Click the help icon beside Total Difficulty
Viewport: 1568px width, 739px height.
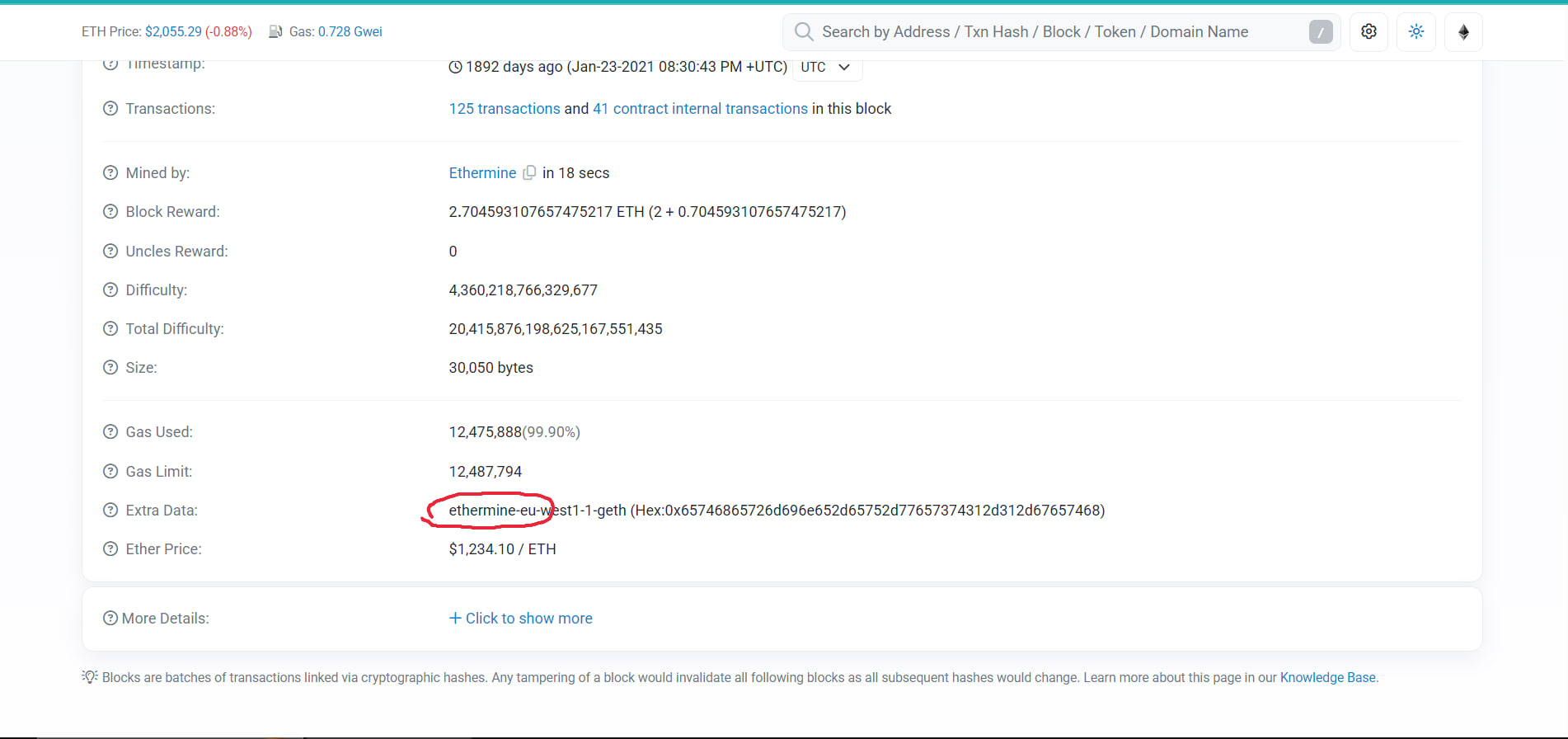point(110,329)
